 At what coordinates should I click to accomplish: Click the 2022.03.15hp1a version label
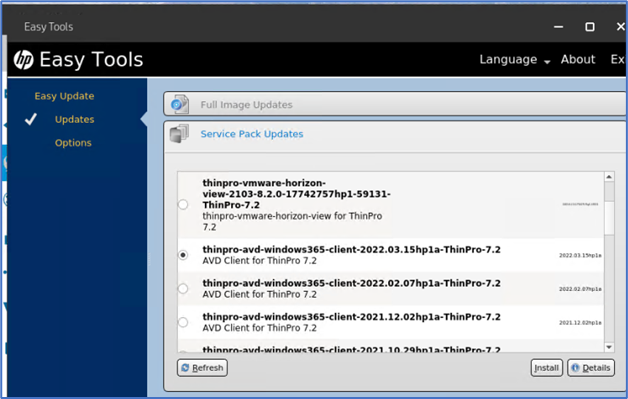580,255
